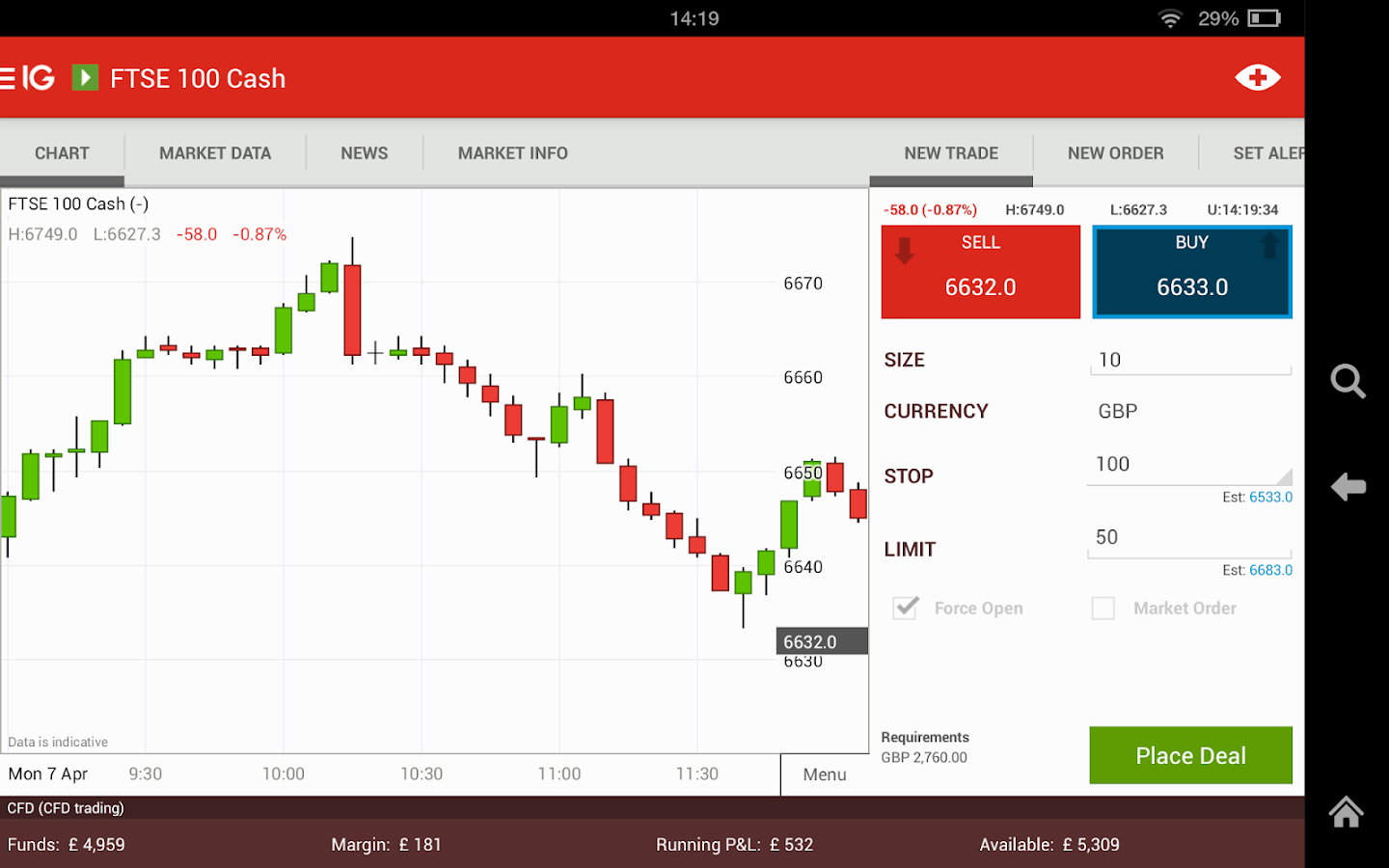Tap the Buy 6633.0 button

pyautogui.click(x=1192, y=272)
